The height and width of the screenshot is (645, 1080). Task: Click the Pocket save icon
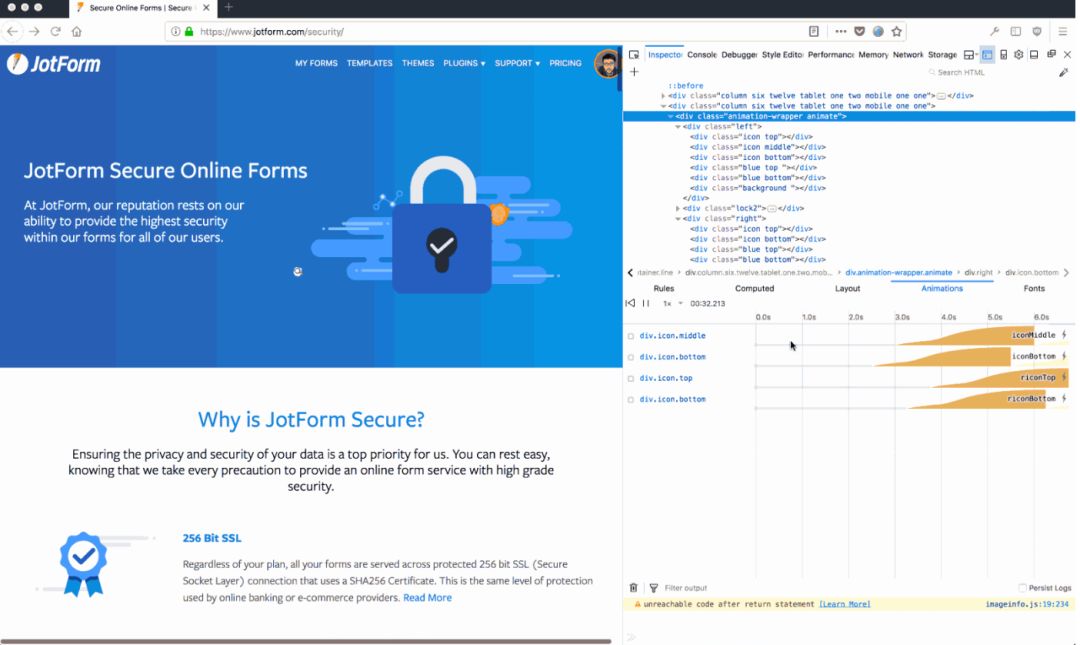(860, 31)
